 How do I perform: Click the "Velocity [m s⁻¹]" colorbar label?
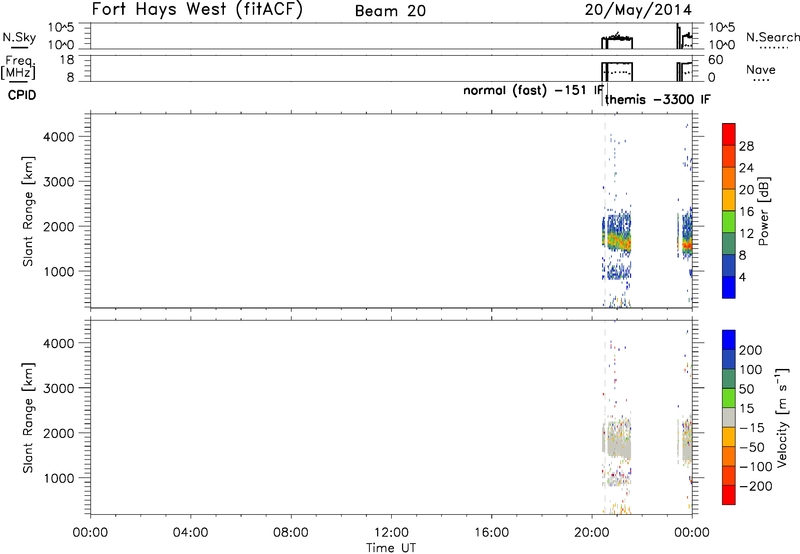click(x=782, y=417)
